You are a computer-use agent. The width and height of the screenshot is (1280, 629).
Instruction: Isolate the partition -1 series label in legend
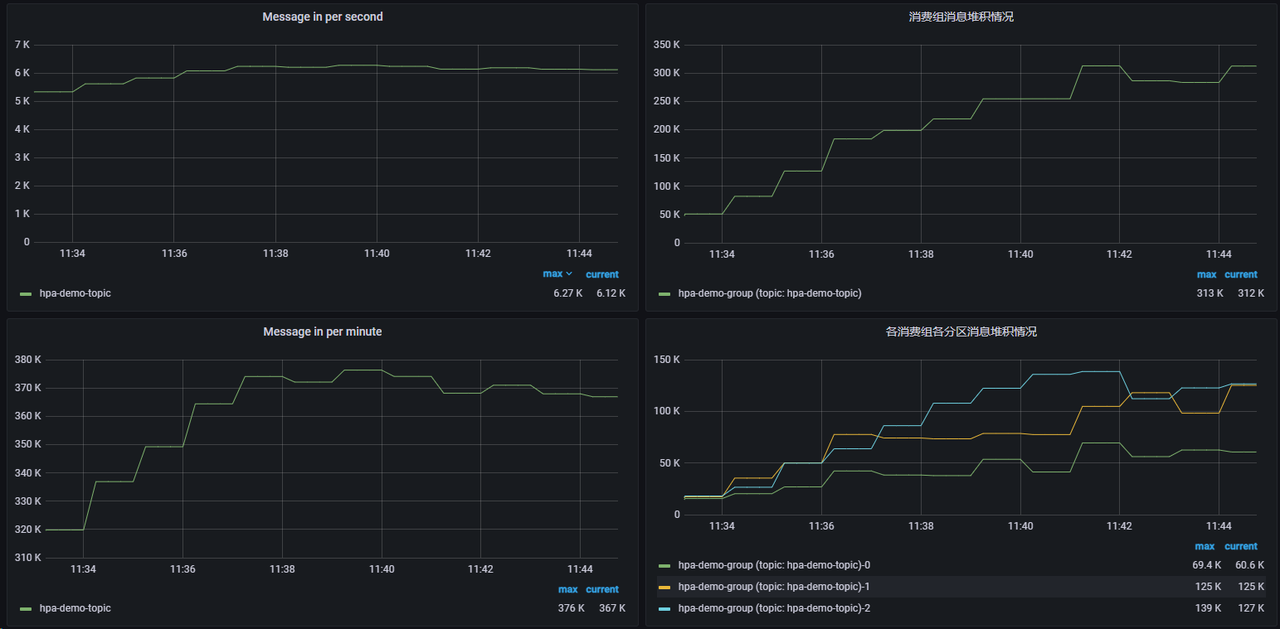tap(773, 587)
